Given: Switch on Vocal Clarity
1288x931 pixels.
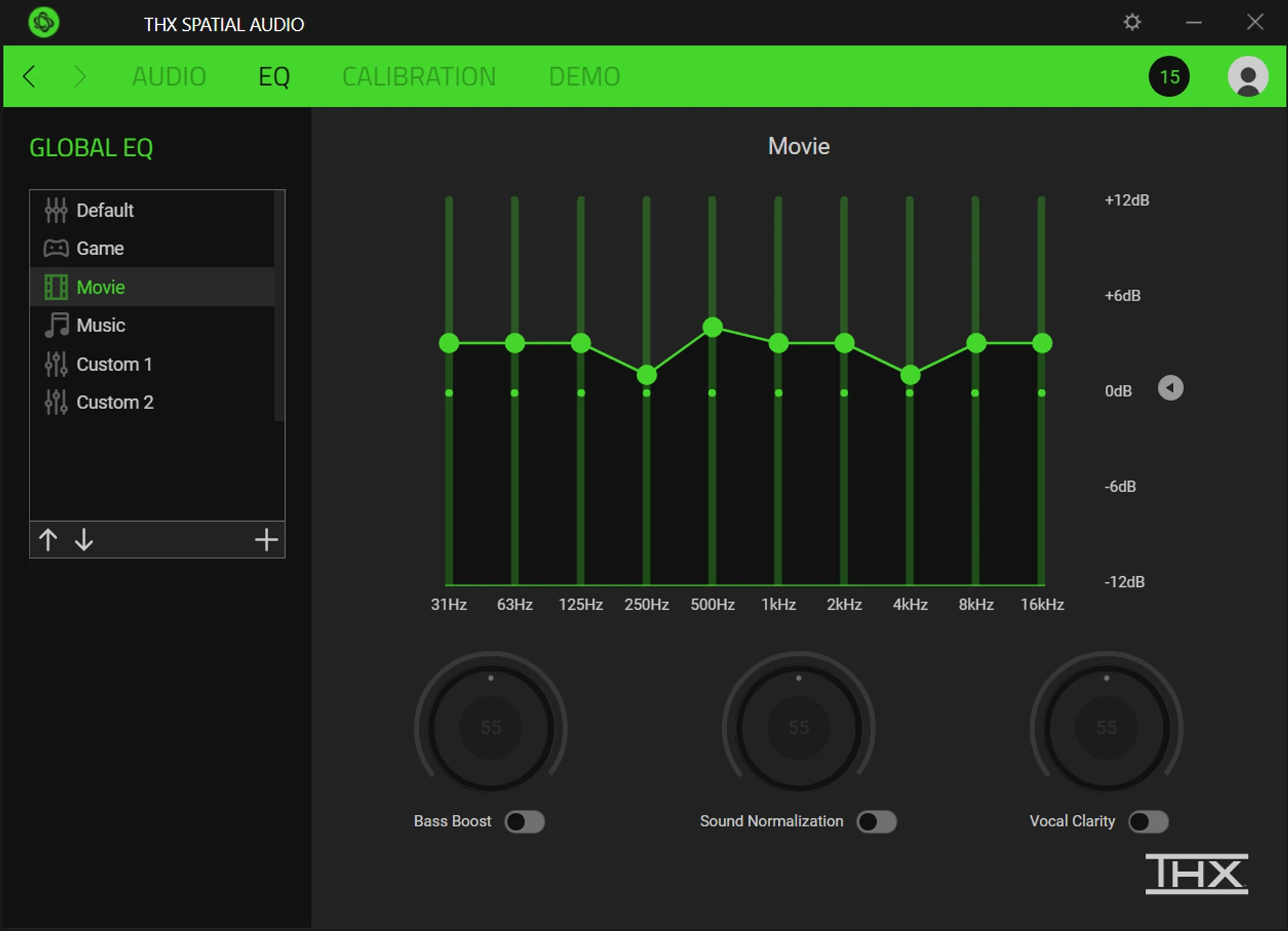Looking at the screenshot, I should click(1148, 822).
